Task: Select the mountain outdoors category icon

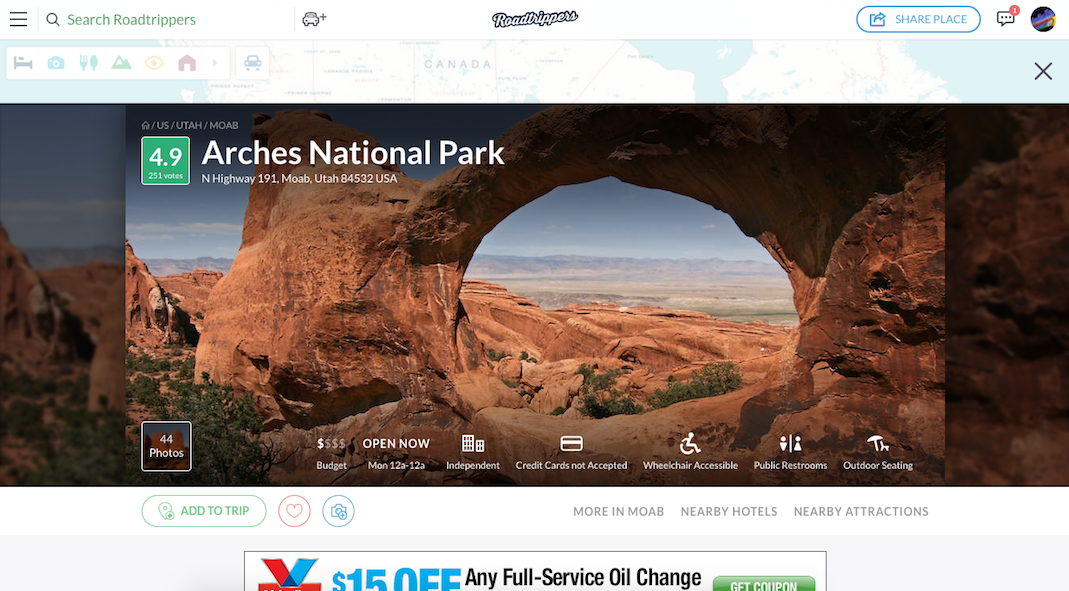Action: [121, 63]
